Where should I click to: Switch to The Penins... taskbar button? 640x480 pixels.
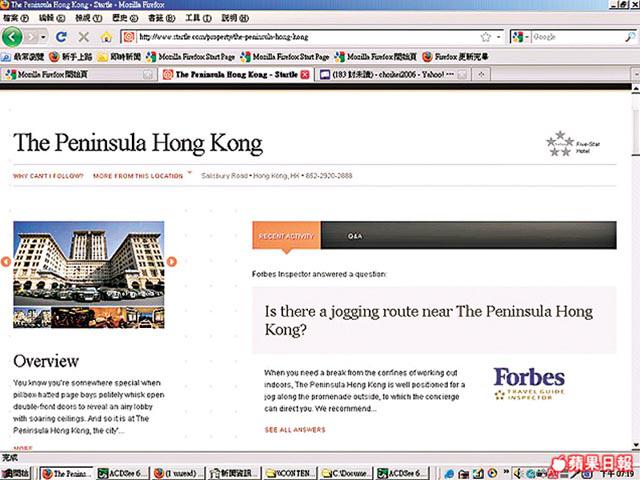[67, 473]
